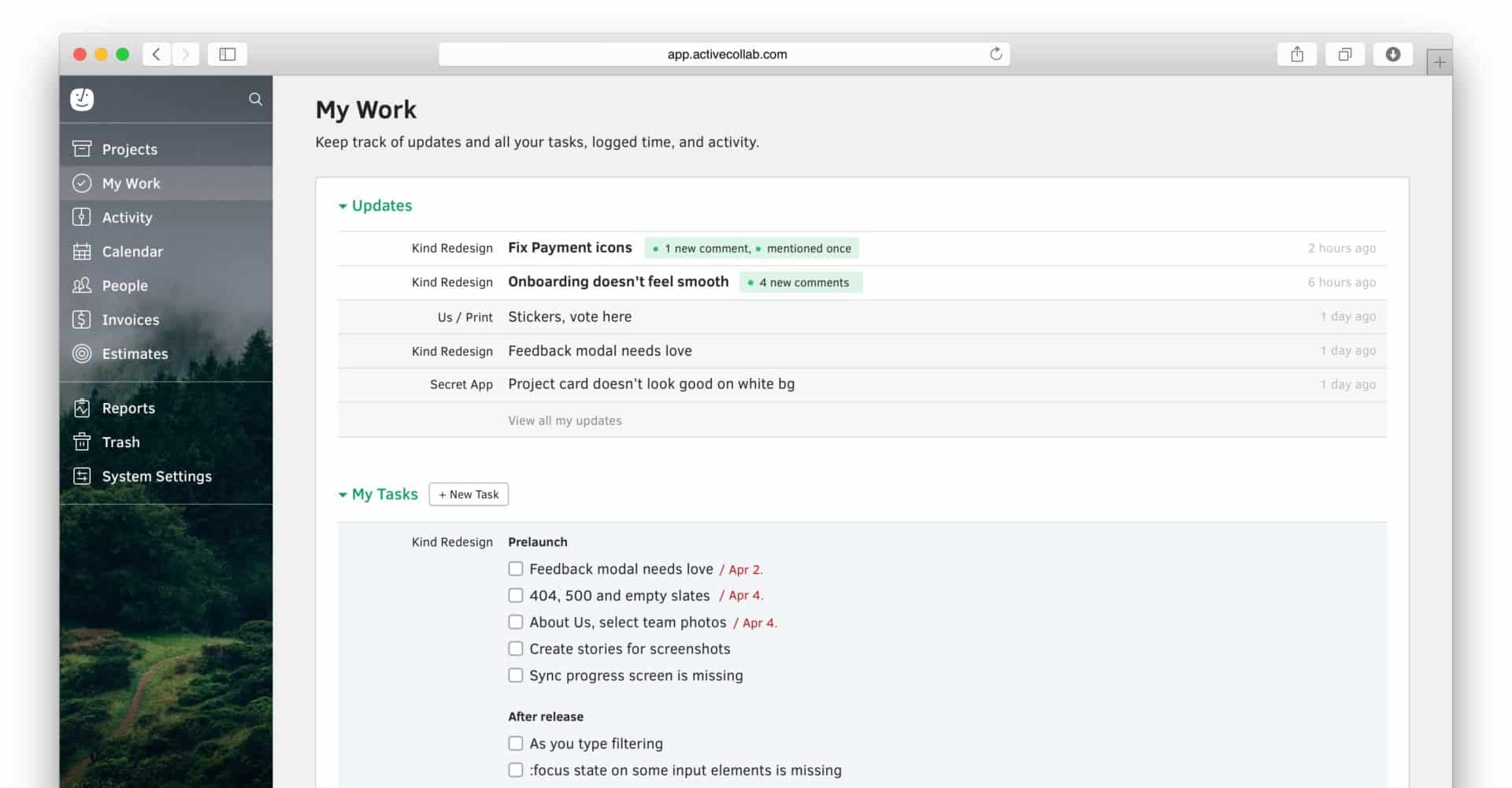Collapse the My Tasks section

(343, 494)
